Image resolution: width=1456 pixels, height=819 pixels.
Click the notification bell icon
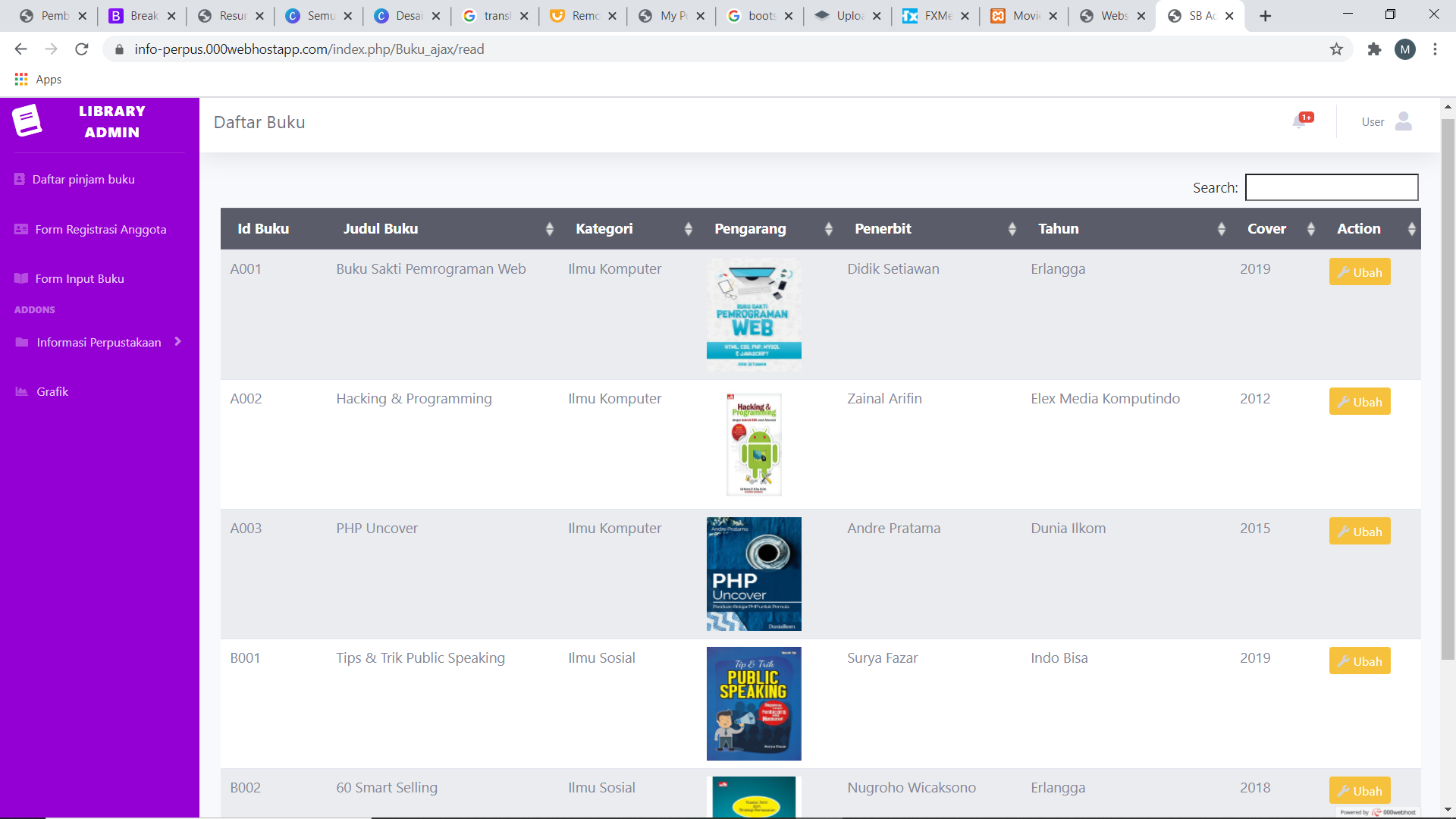click(1300, 122)
